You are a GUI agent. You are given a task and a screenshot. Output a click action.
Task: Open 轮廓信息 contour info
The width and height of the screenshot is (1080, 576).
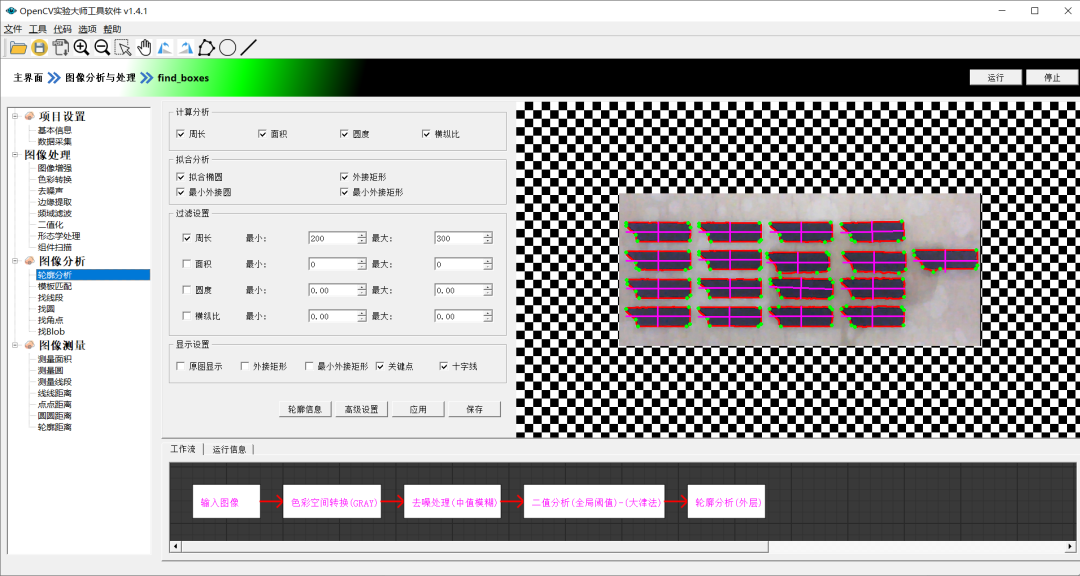pos(305,409)
